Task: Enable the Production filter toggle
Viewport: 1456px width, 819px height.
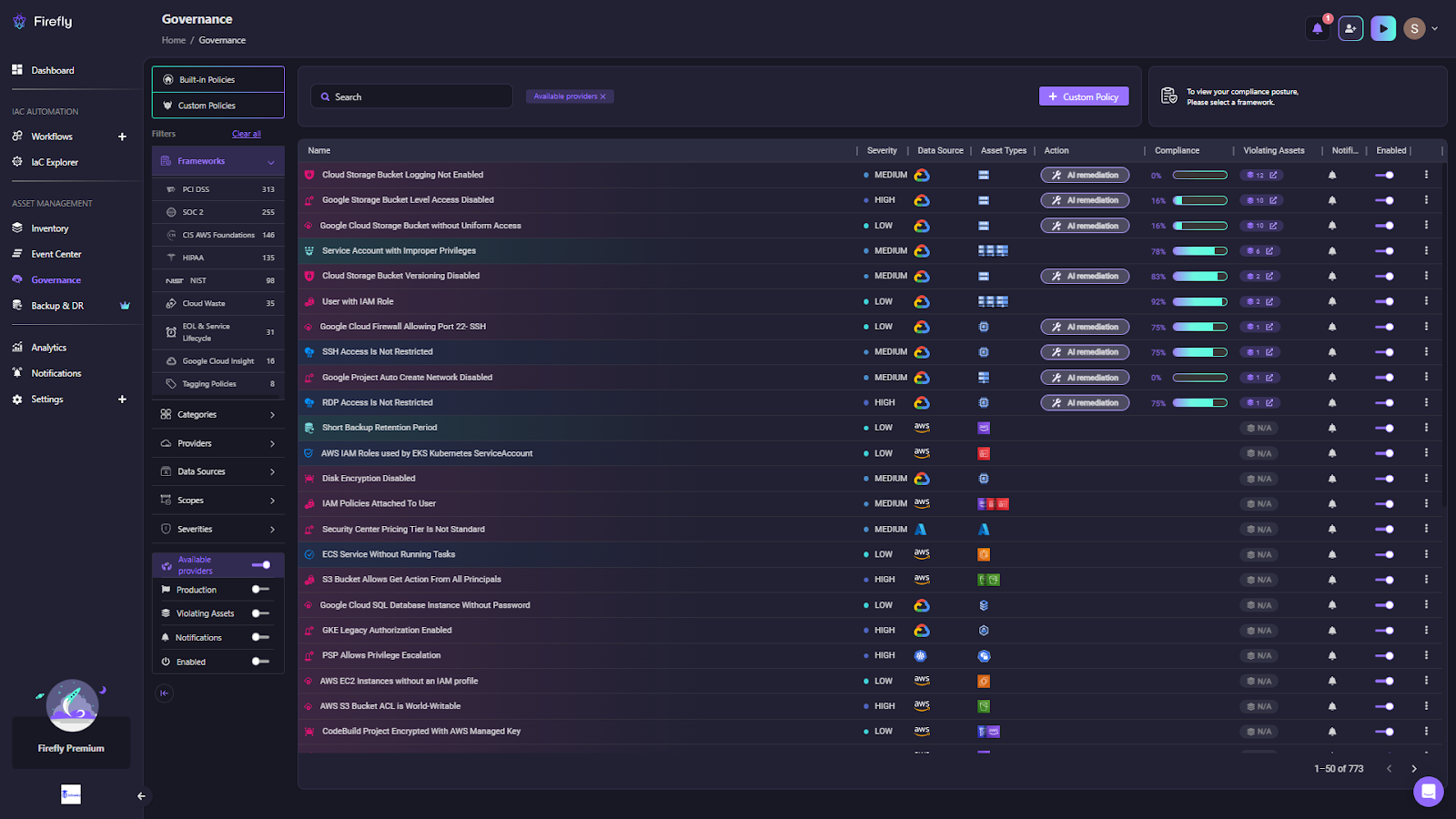Action: [261, 590]
